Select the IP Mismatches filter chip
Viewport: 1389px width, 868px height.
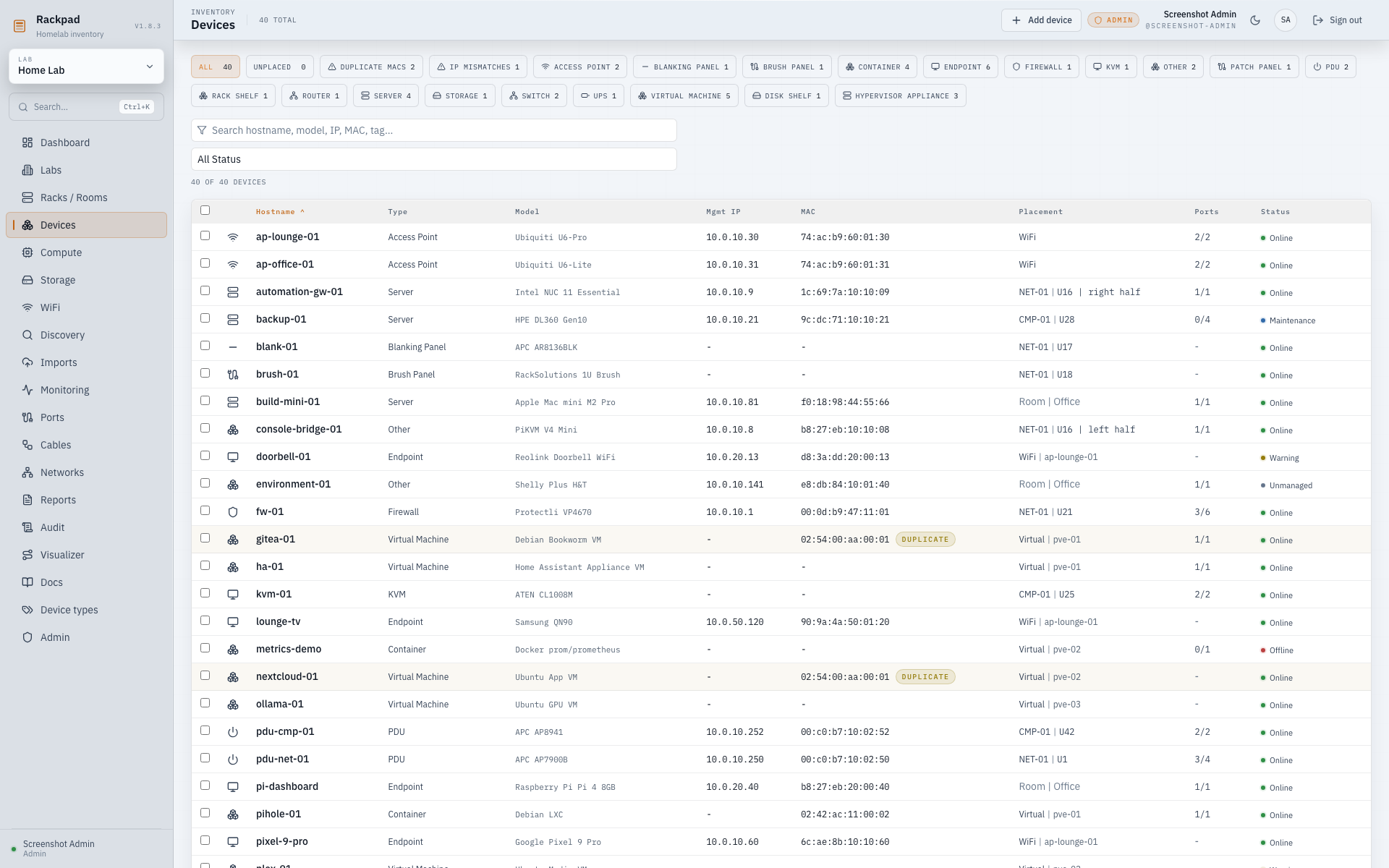tap(478, 67)
